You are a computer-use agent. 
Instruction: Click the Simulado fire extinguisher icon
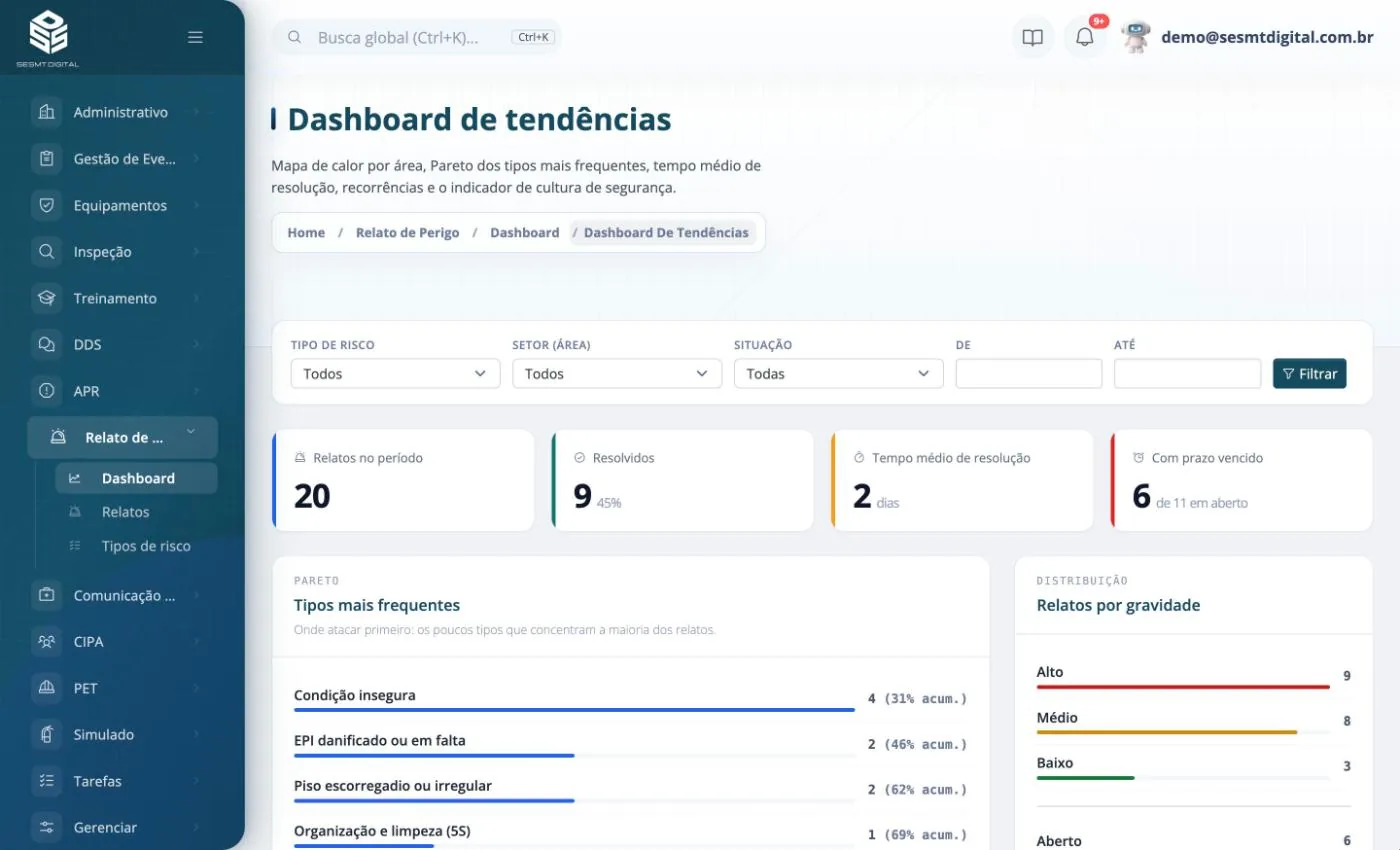(x=46, y=734)
